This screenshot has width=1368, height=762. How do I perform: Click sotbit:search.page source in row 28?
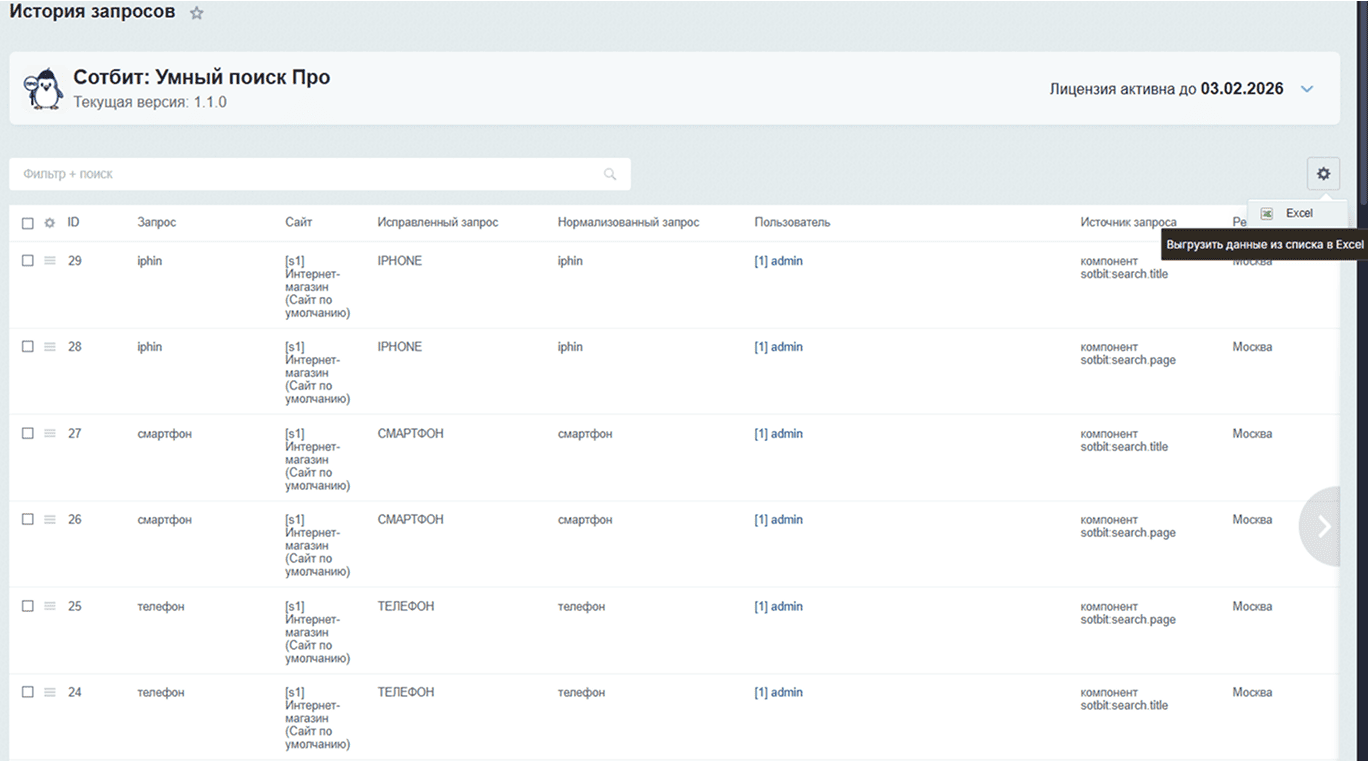(1128, 360)
